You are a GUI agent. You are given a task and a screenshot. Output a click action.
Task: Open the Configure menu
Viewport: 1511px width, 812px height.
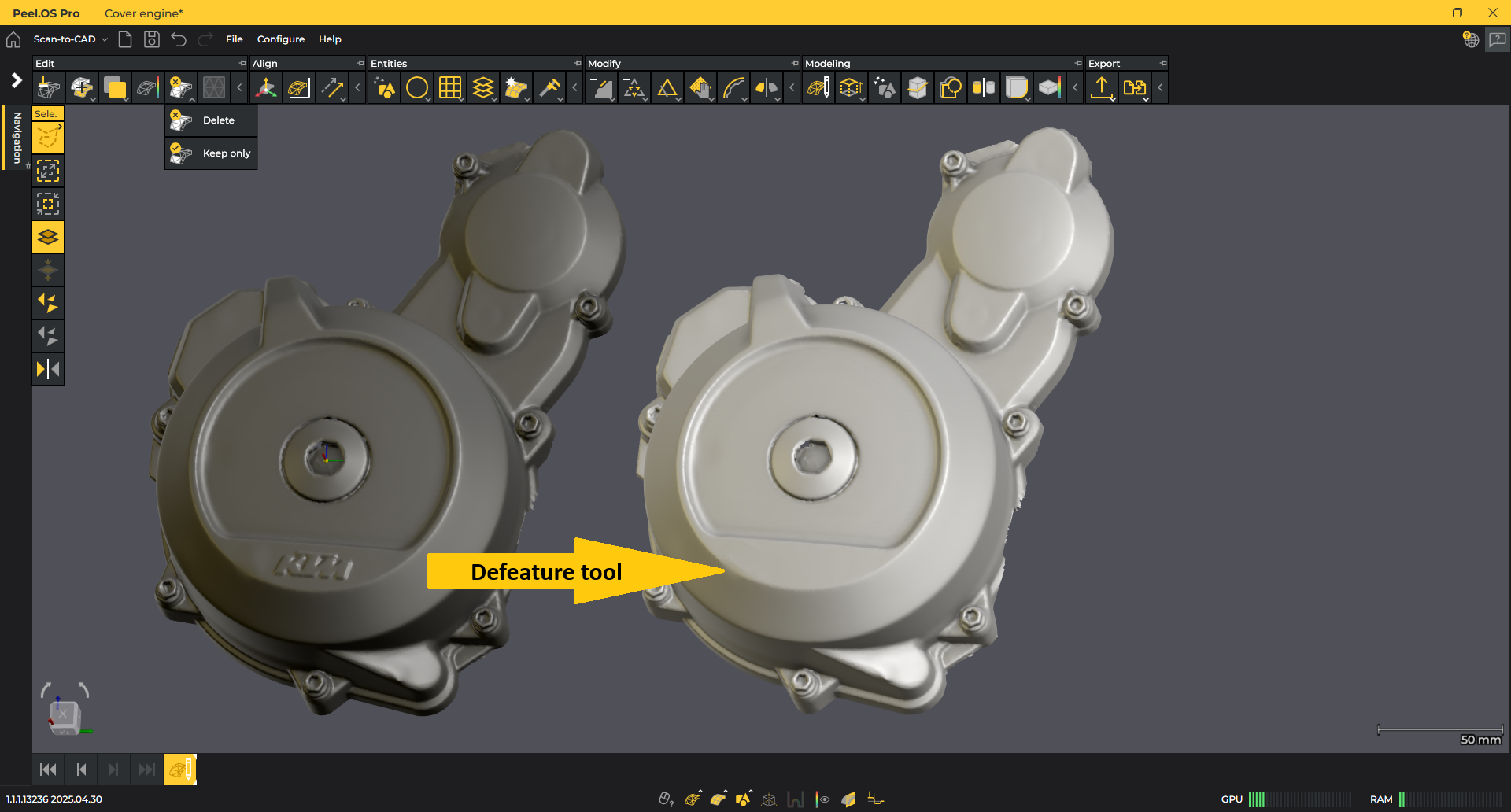[x=281, y=39]
